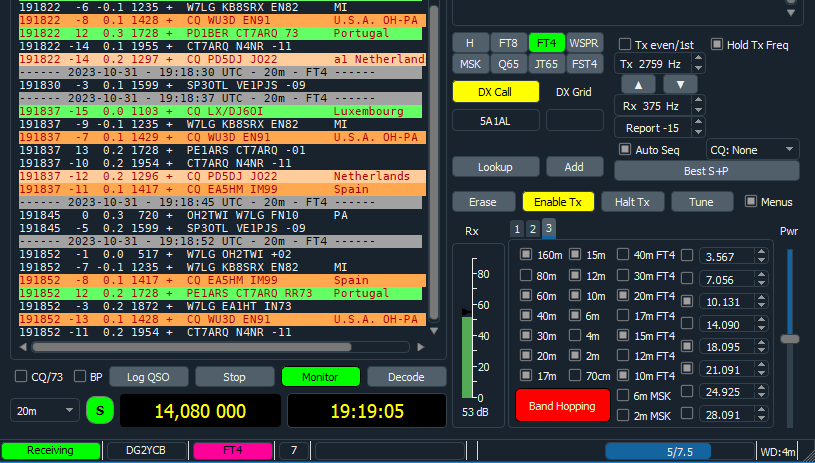Image resolution: width=815 pixels, height=463 pixels.
Task: Click the up arrow frequency shift button
Action: point(637,84)
